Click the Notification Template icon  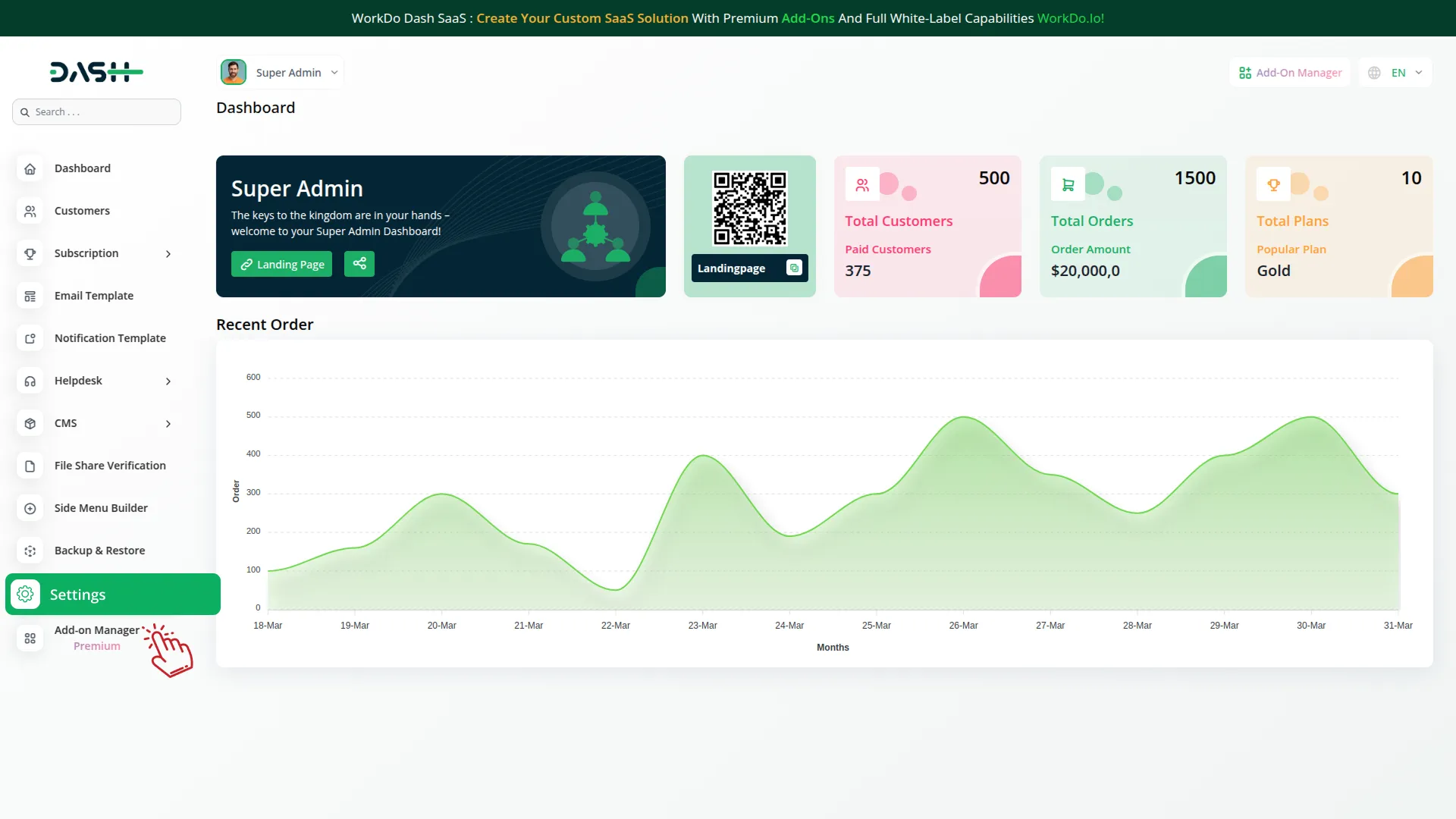[x=30, y=338]
